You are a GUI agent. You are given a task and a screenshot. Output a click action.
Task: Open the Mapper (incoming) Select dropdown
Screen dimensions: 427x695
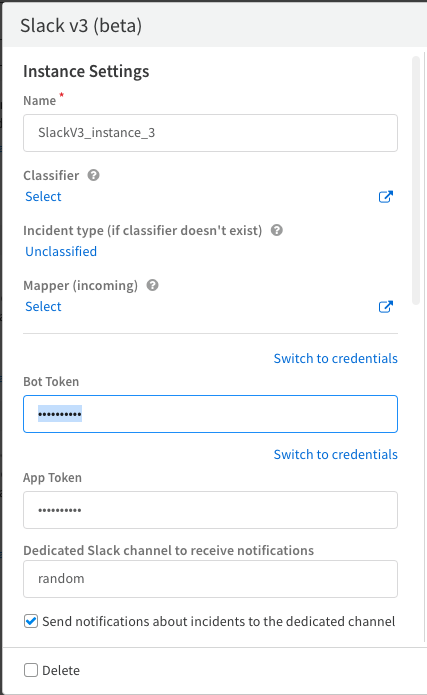[x=43, y=306]
